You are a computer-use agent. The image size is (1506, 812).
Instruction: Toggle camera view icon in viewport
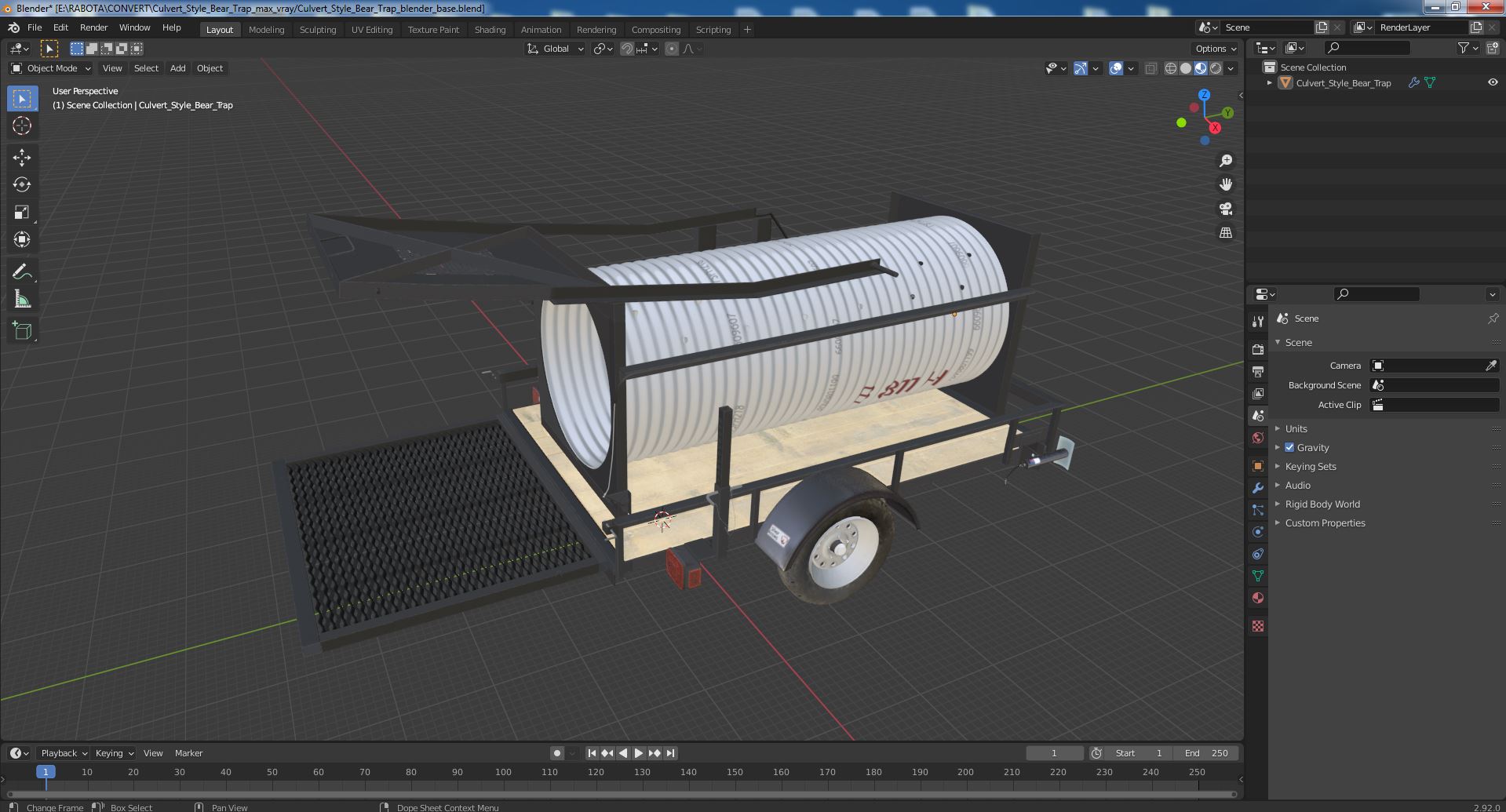(1225, 209)
